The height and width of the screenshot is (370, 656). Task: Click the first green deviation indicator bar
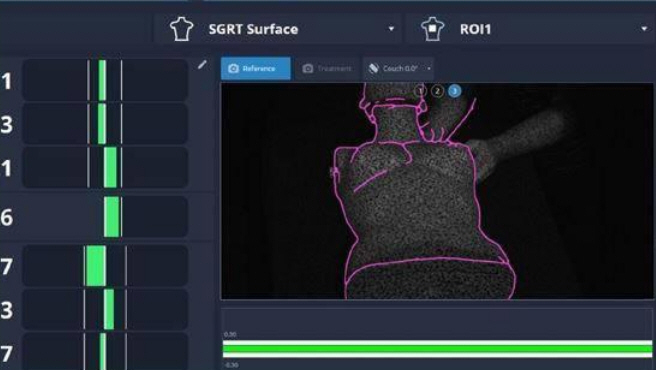click(x=102, y=80)
